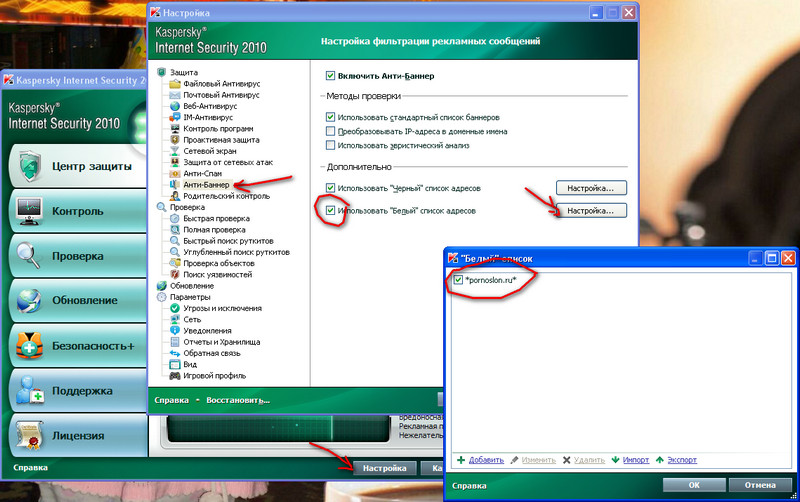Image resolution: width=800 pixels, height=502 pixels.
Task: Enable Преобразовывать IP-адреса в доменные имена
Action: (x=330, y=131)
